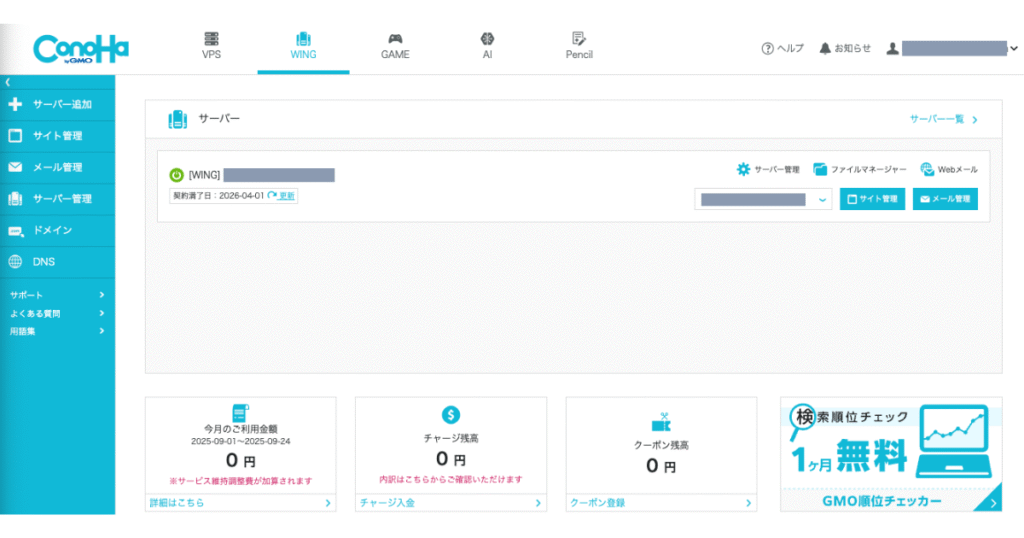This screenshot has height=538, width=1024.
Task: Open the server management gear icon
Action: (x=743, y=170)
